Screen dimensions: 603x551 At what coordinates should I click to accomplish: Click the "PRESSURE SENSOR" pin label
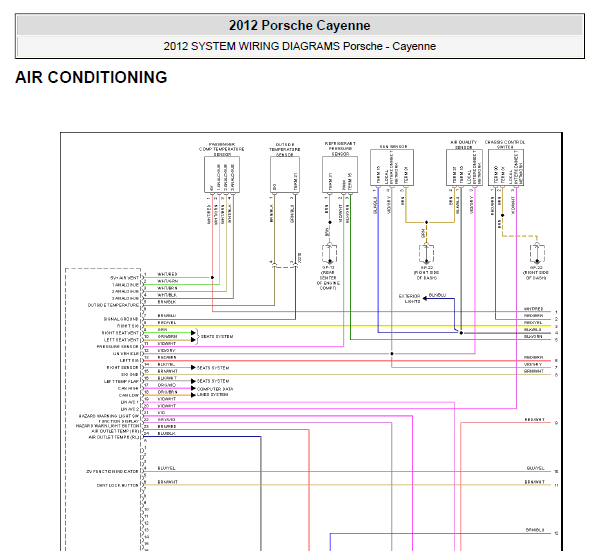click(117, 346)
